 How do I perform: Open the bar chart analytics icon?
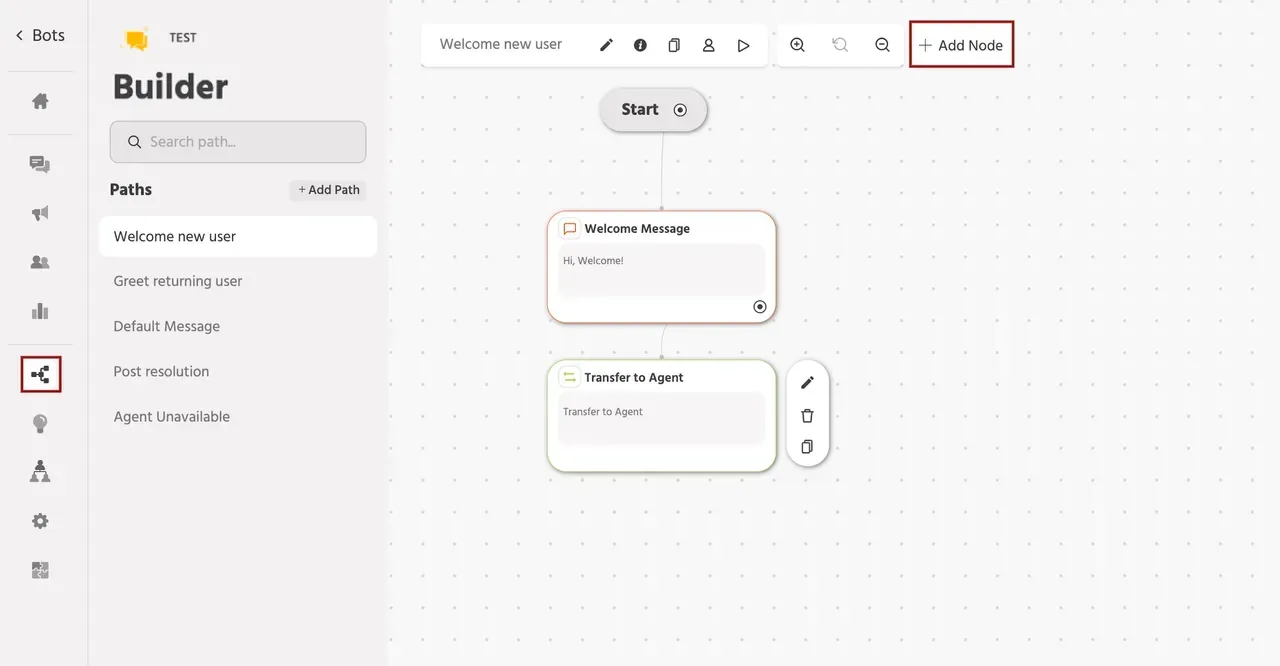pyautogui.click(x=40, y=311)
